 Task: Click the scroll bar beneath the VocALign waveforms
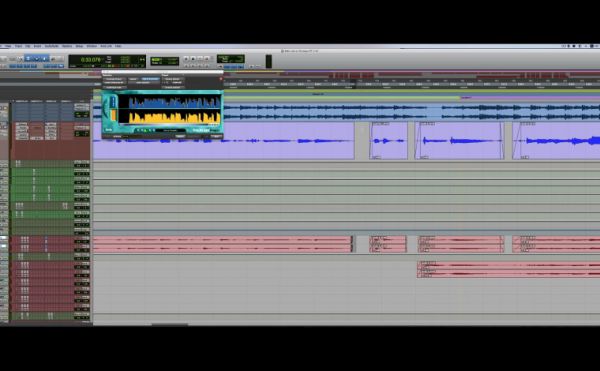pyautogui.click(x=170, y=125)
